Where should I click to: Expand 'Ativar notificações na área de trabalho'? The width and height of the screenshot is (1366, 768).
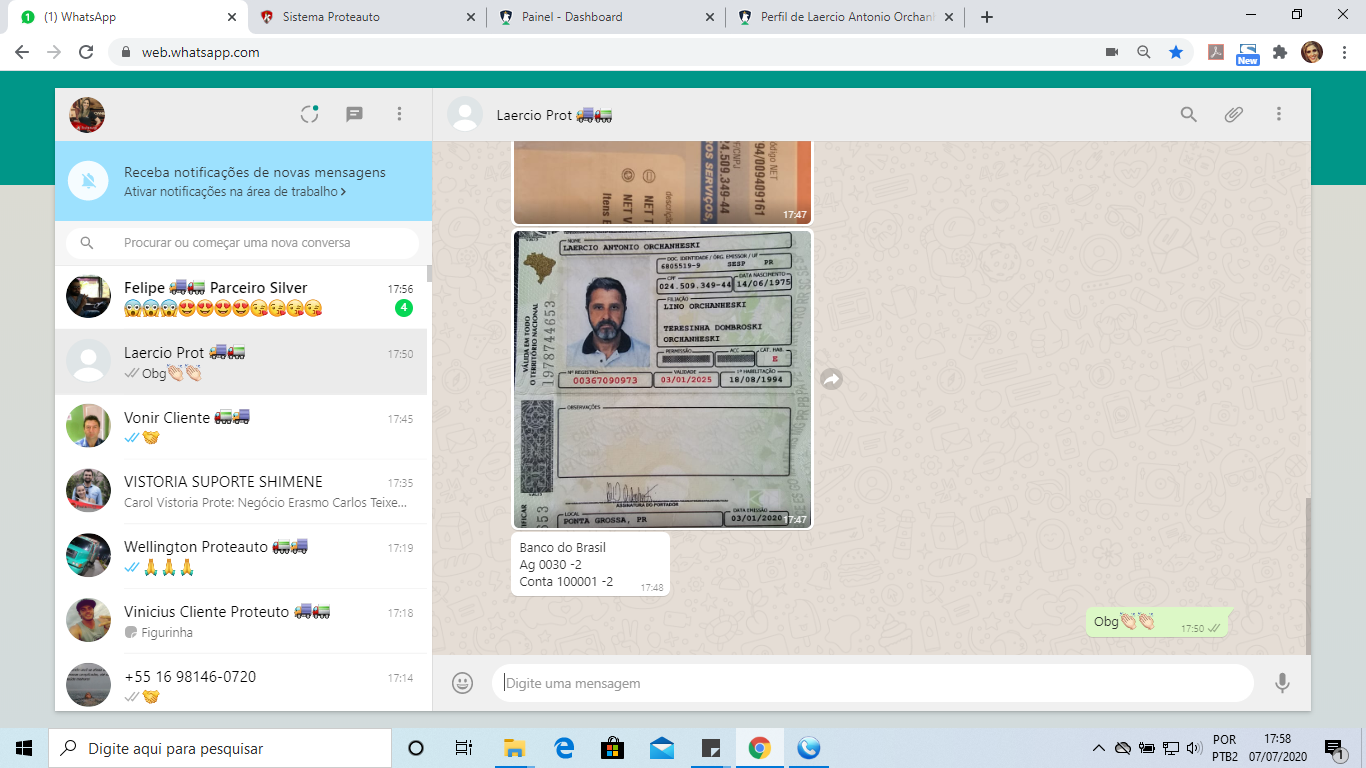coord(235,192)
